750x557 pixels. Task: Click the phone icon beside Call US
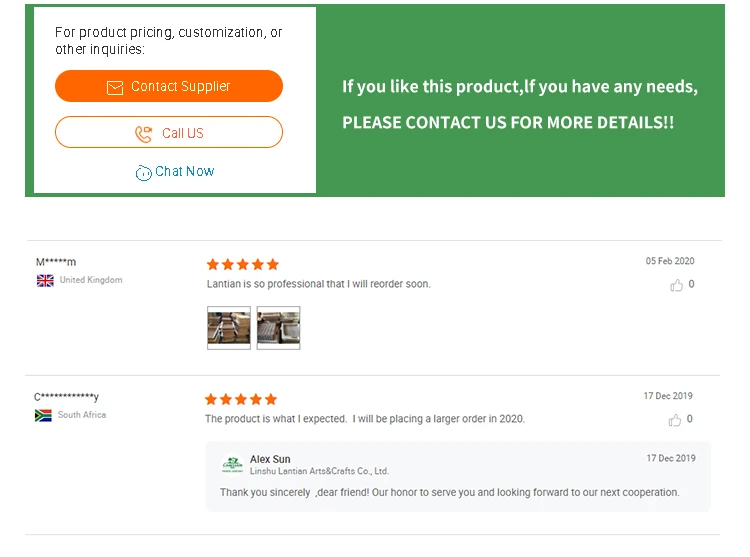coord(144,133)
